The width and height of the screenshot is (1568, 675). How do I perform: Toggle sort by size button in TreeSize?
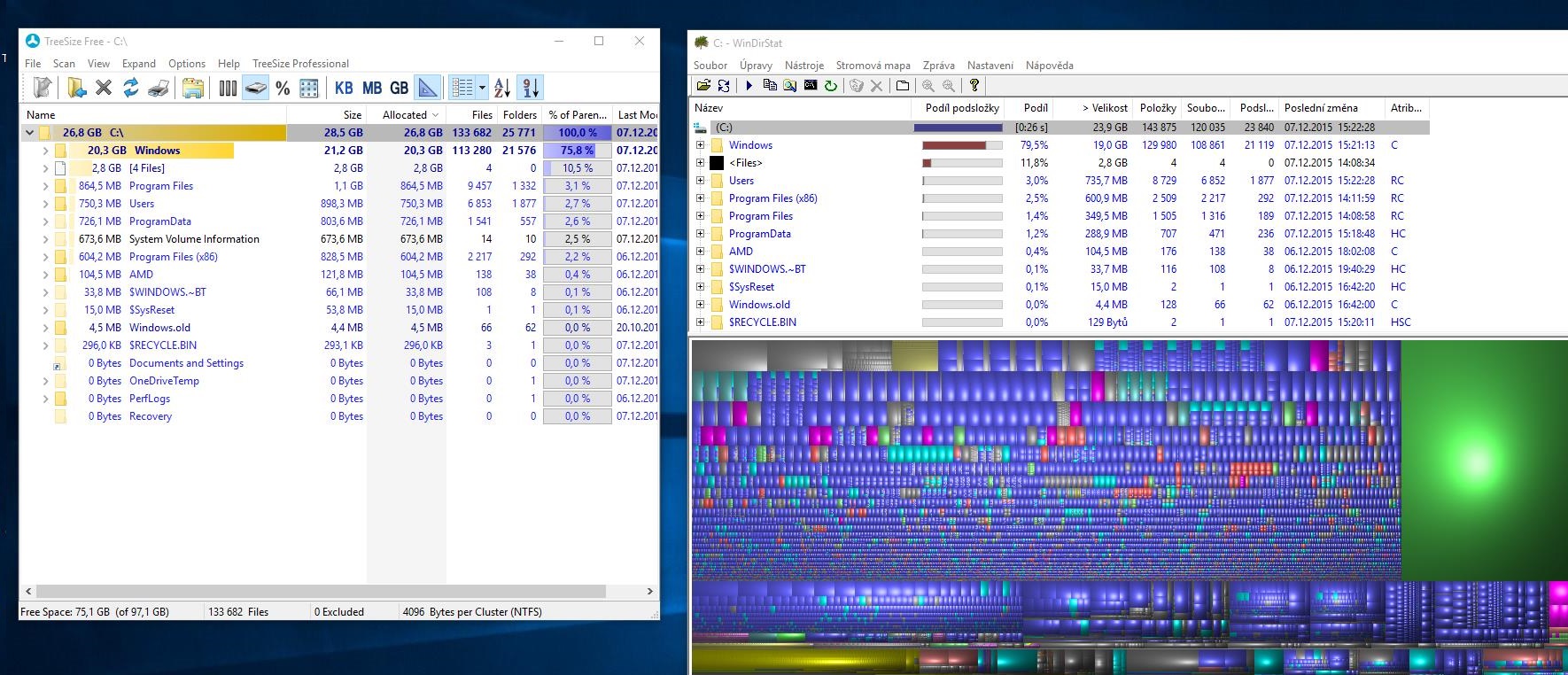click(x=530, y=88)
